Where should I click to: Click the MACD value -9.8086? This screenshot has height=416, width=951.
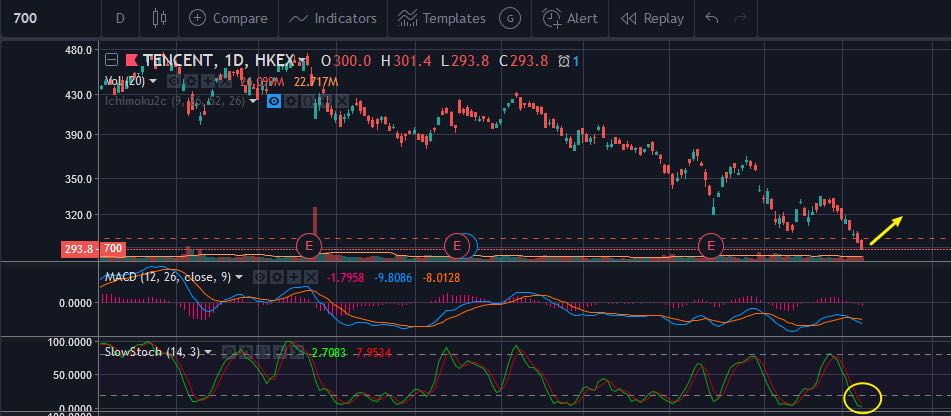393,278
